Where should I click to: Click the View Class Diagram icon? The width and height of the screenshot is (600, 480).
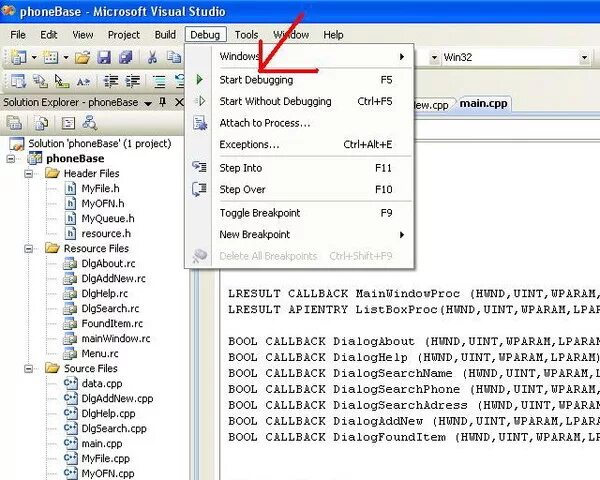point(90,123)
